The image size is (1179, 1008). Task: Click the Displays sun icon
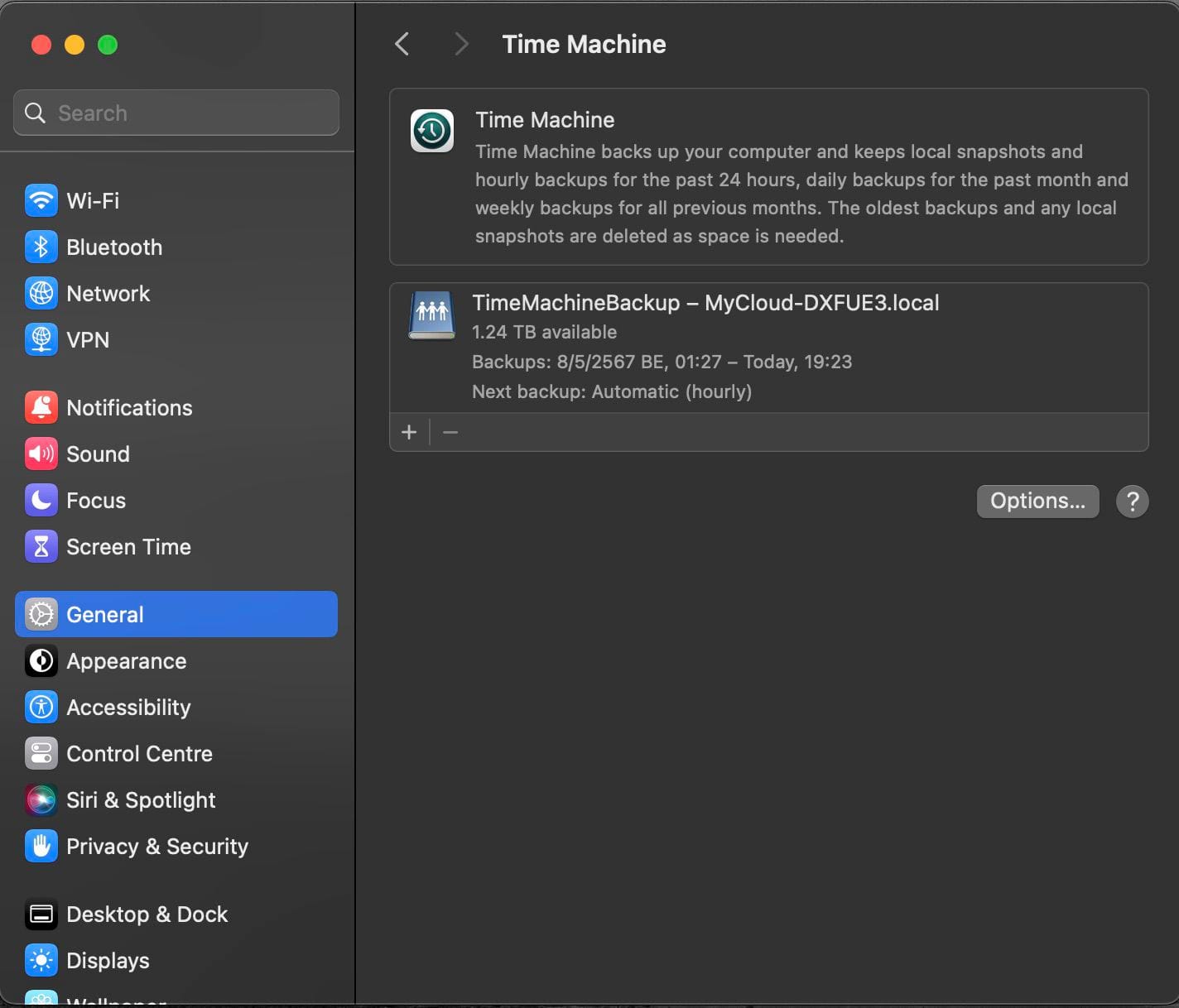pyautogui.click(x=41, y=960)
